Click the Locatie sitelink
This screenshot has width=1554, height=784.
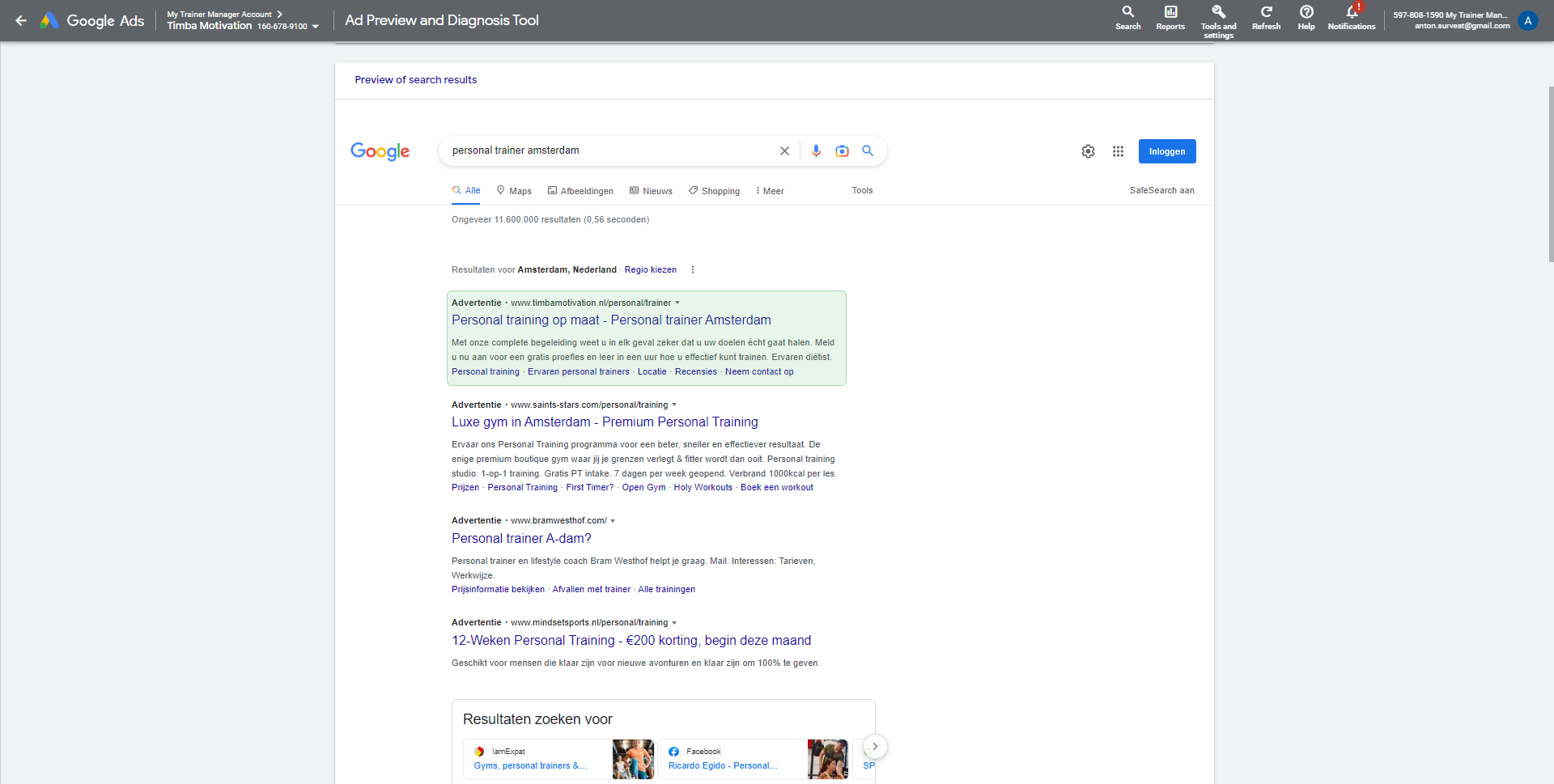(x=652, y=372)
